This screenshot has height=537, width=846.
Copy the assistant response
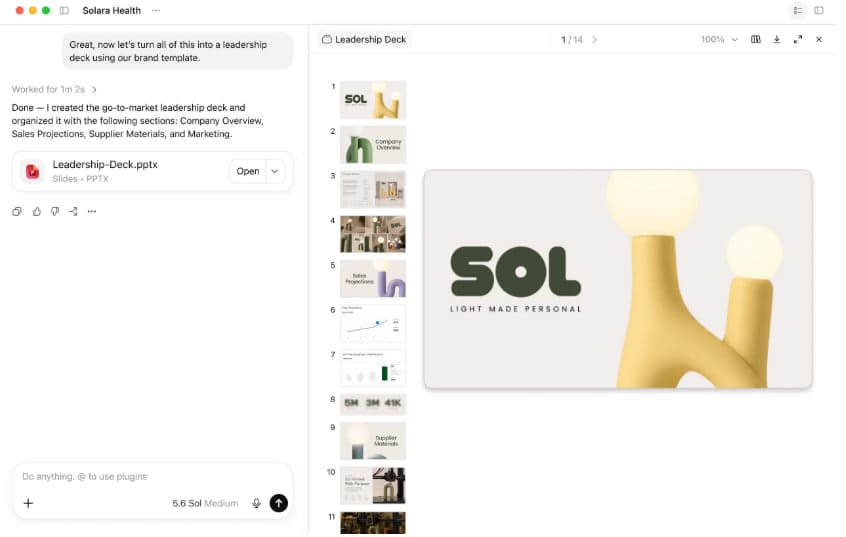17,213
